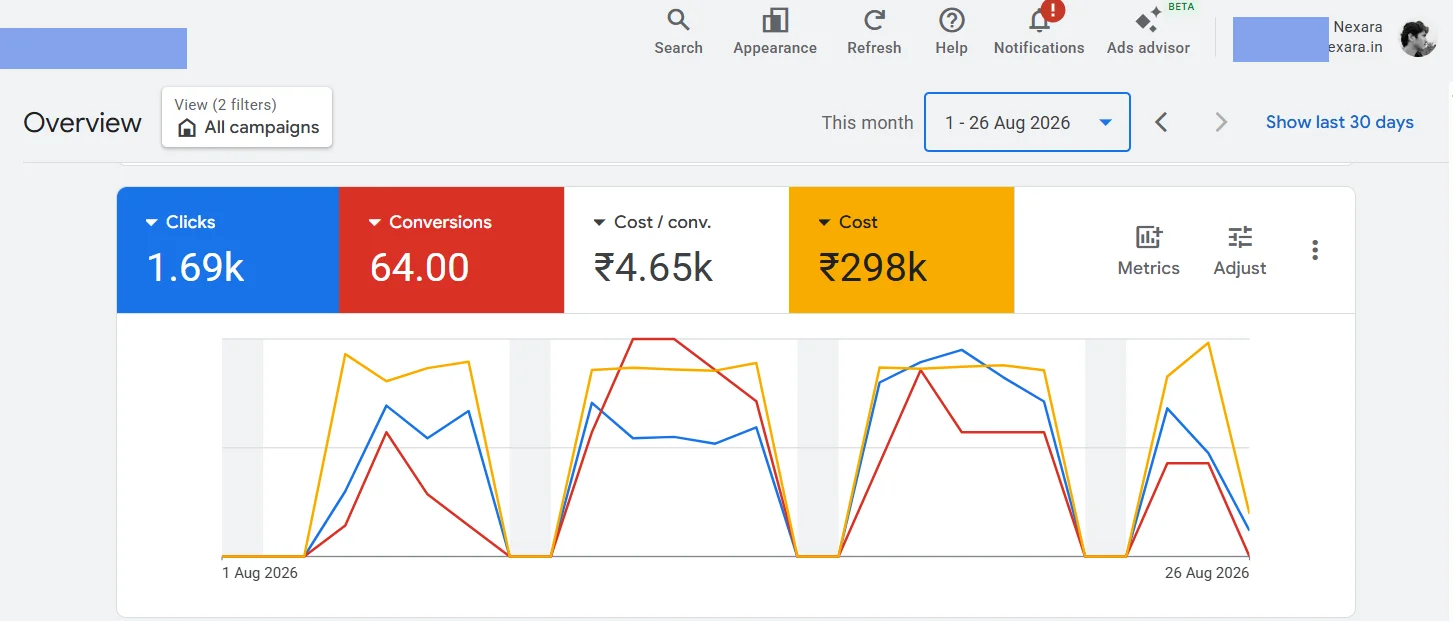Image resolution: width=1453 pixels, height=621 pixels.
Task: Open the Help question mark icon
Action: [951, 20]
